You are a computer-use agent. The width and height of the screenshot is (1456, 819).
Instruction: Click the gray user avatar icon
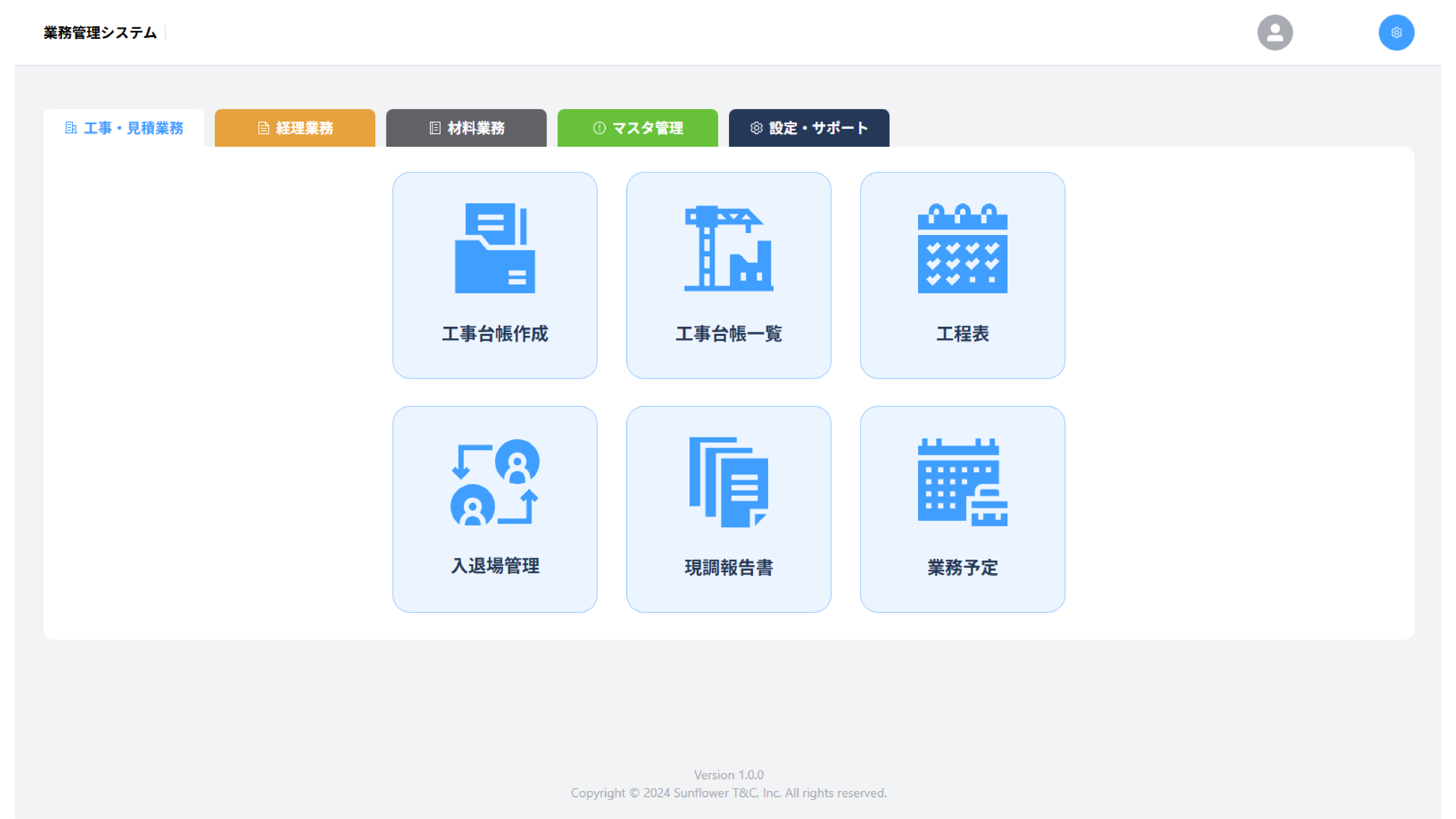(1274, 33)
